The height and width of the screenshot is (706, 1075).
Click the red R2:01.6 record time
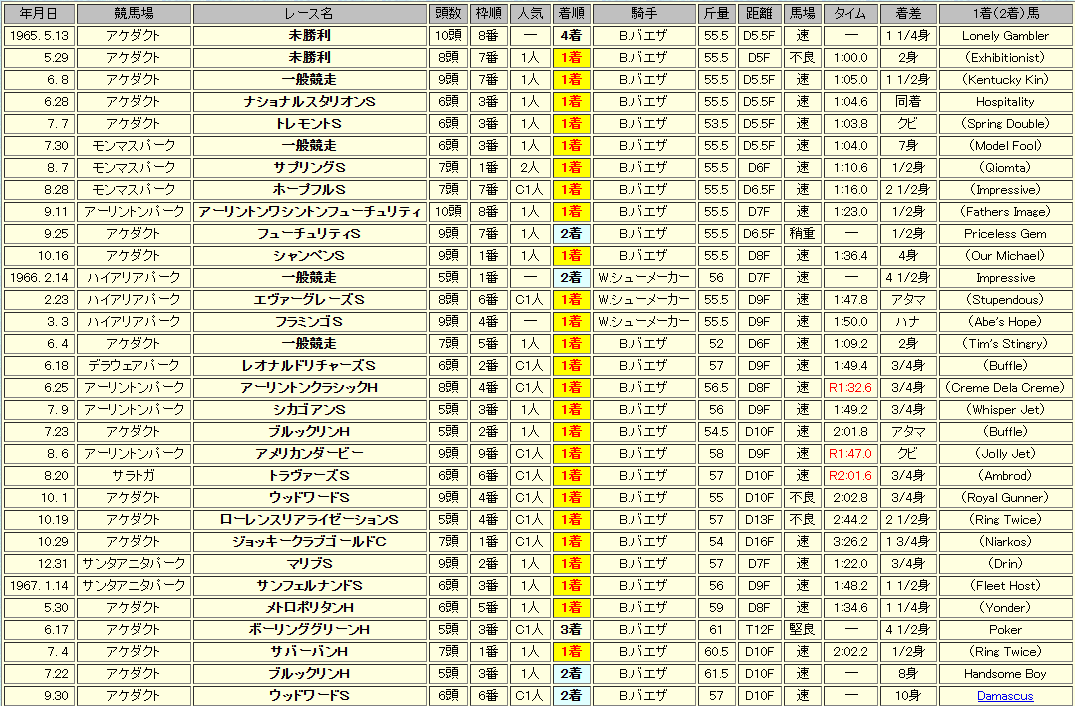tap(850, 476)
